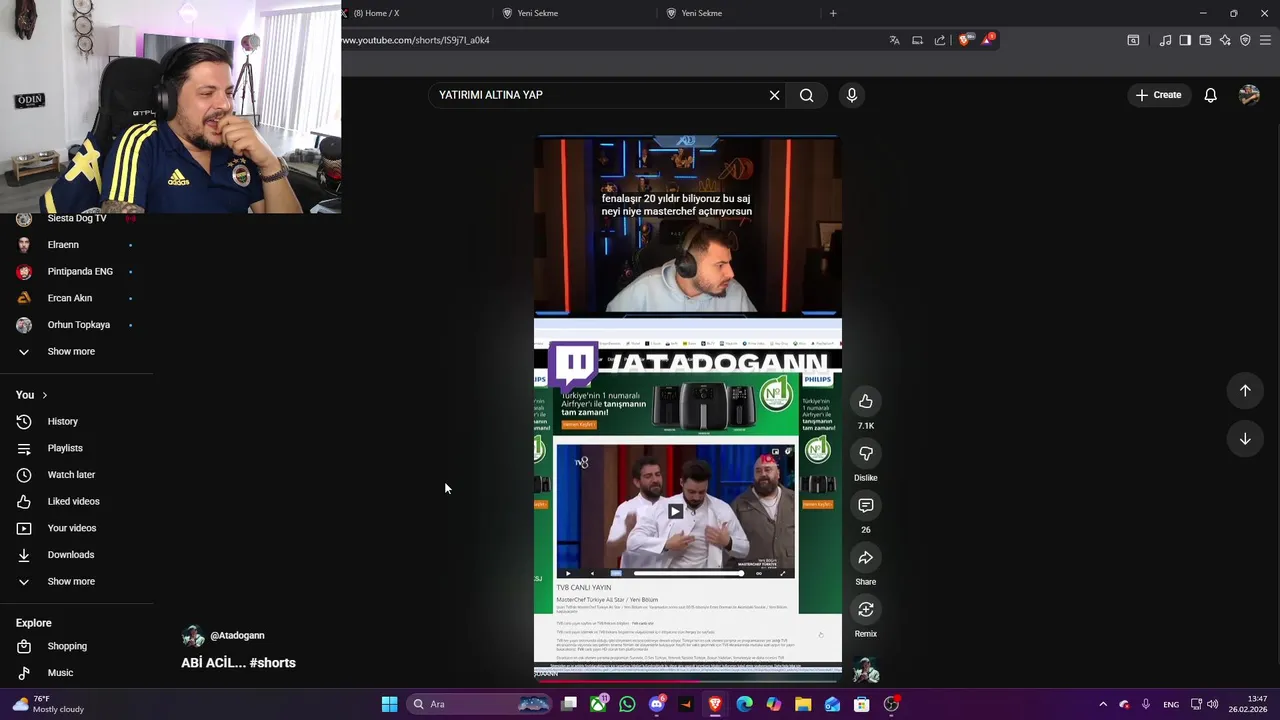
Task: Open History in the sidebar
Action: (x=76, y=422)
